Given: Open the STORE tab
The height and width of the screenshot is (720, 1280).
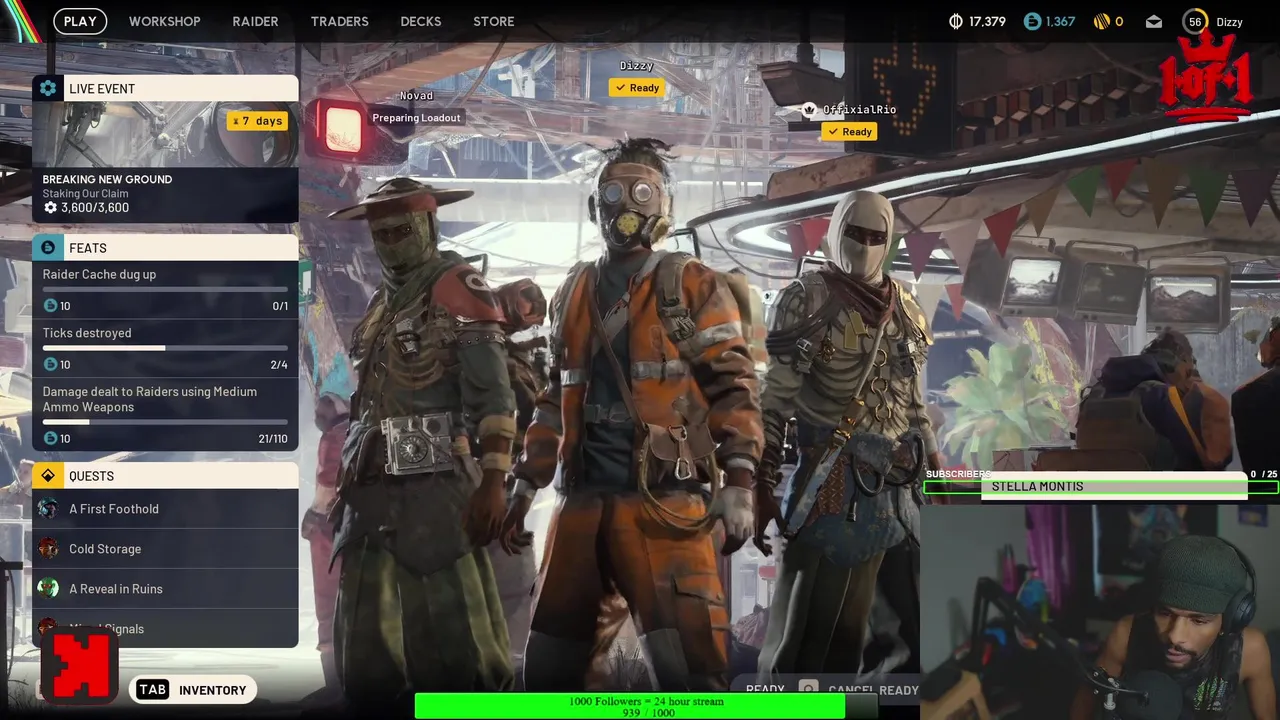Looking at the screenshot, I should pyautogui.click(x=494, y=21).
